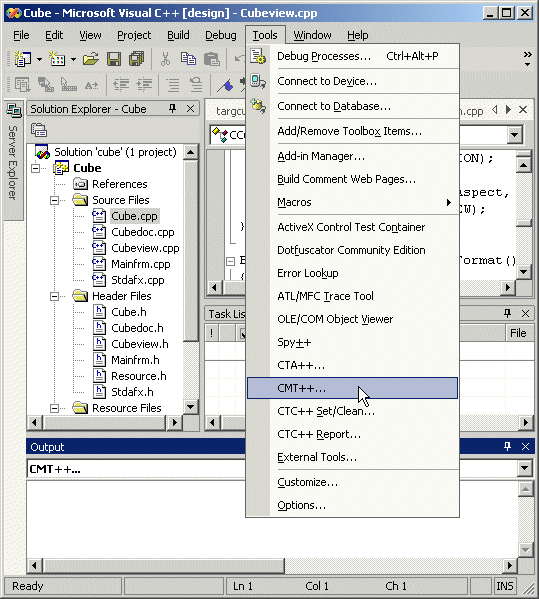Click the Decrease Indent icon

click(x=121, y=84)
